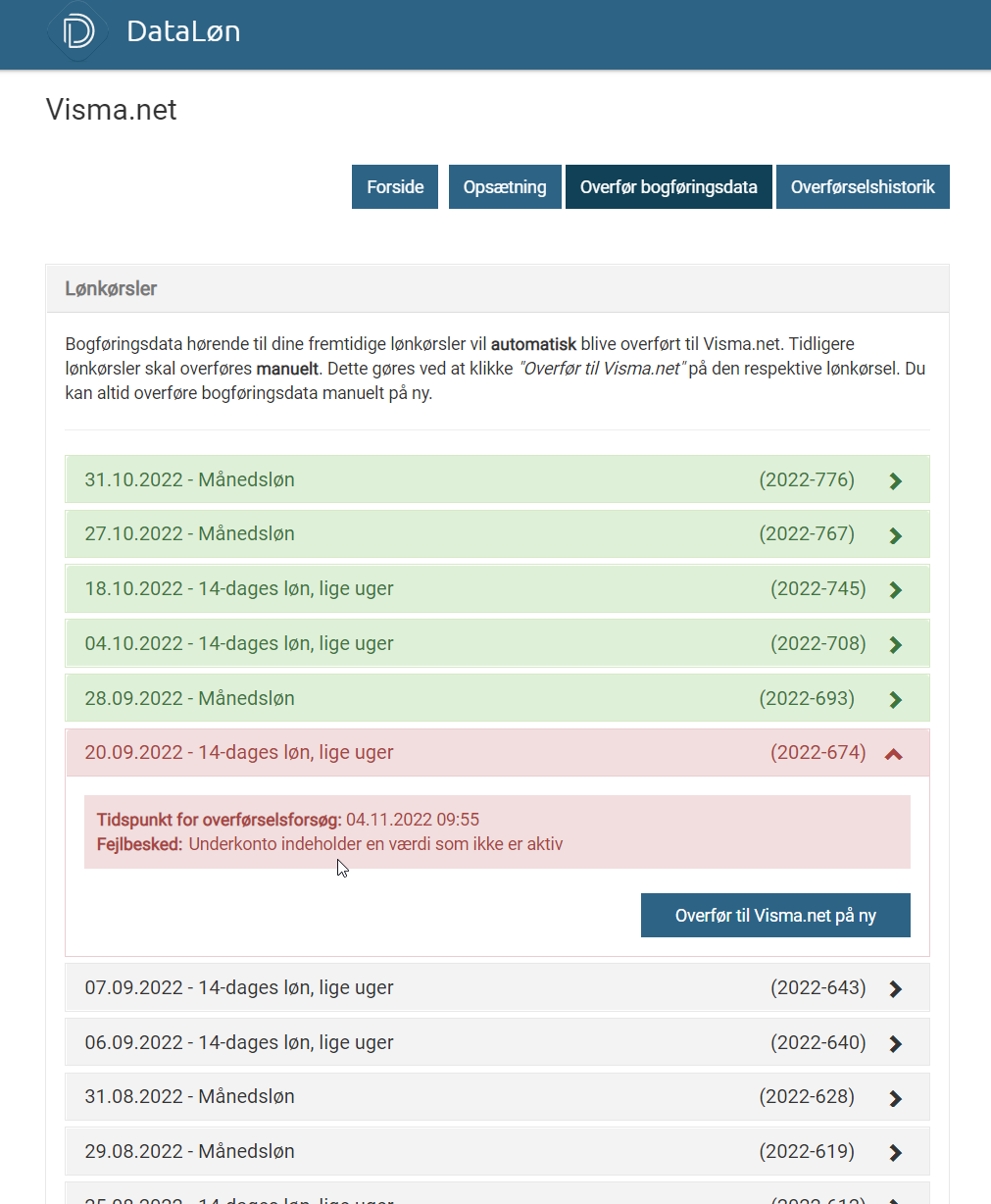This screenshot has width=991, height=1204.
Task: Expand the 27.10.2022 Månedsløn chevron arrow
Action: coord(895,535)
